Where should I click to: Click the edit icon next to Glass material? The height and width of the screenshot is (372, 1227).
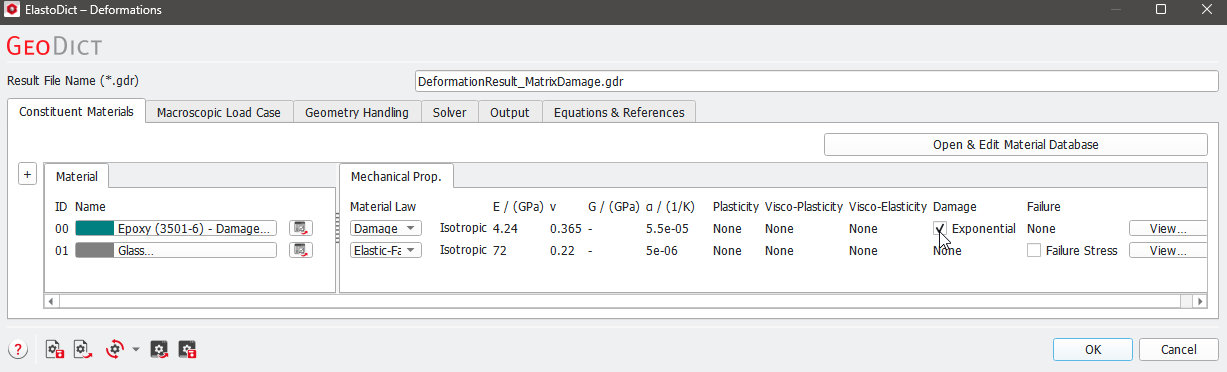click(x=300, y=250)
